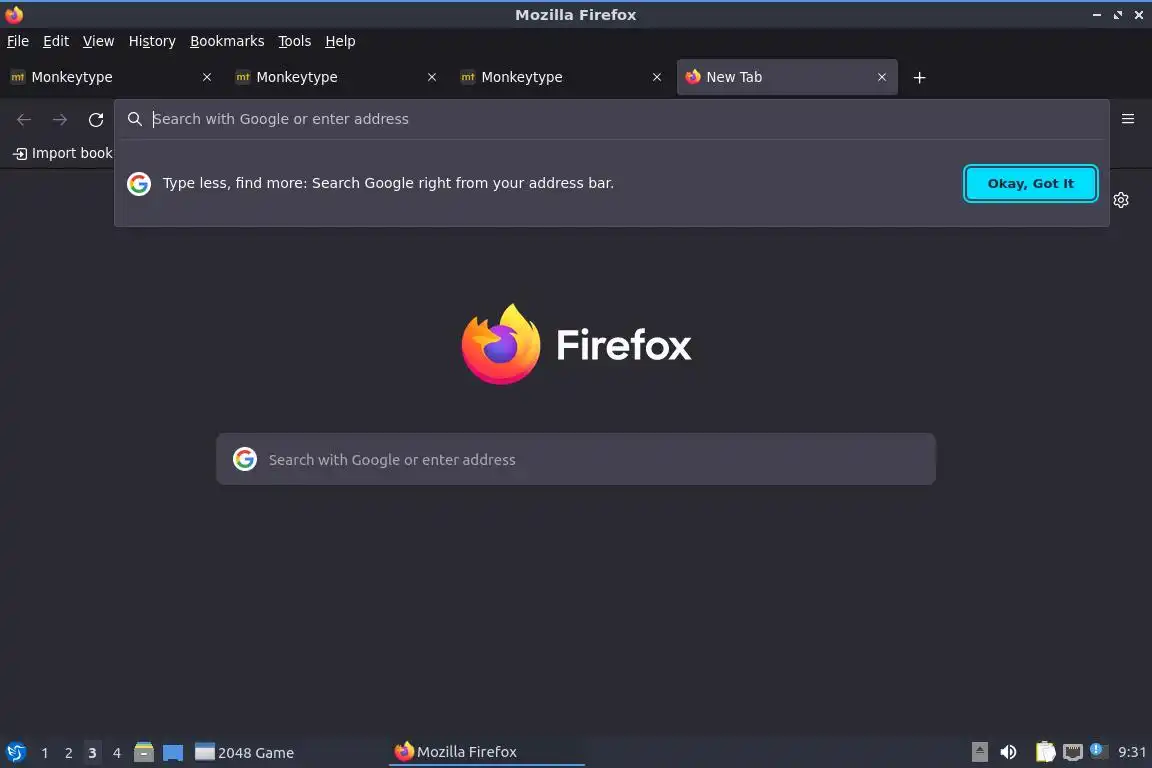This screenshot has height=768, width=1152.
Task: Click the eject removable media tray icon
Action: coord(979,752)
